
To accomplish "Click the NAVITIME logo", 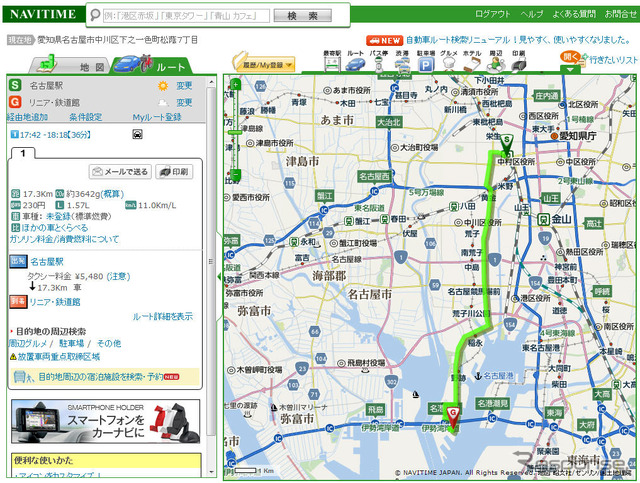I will point(43,14).
